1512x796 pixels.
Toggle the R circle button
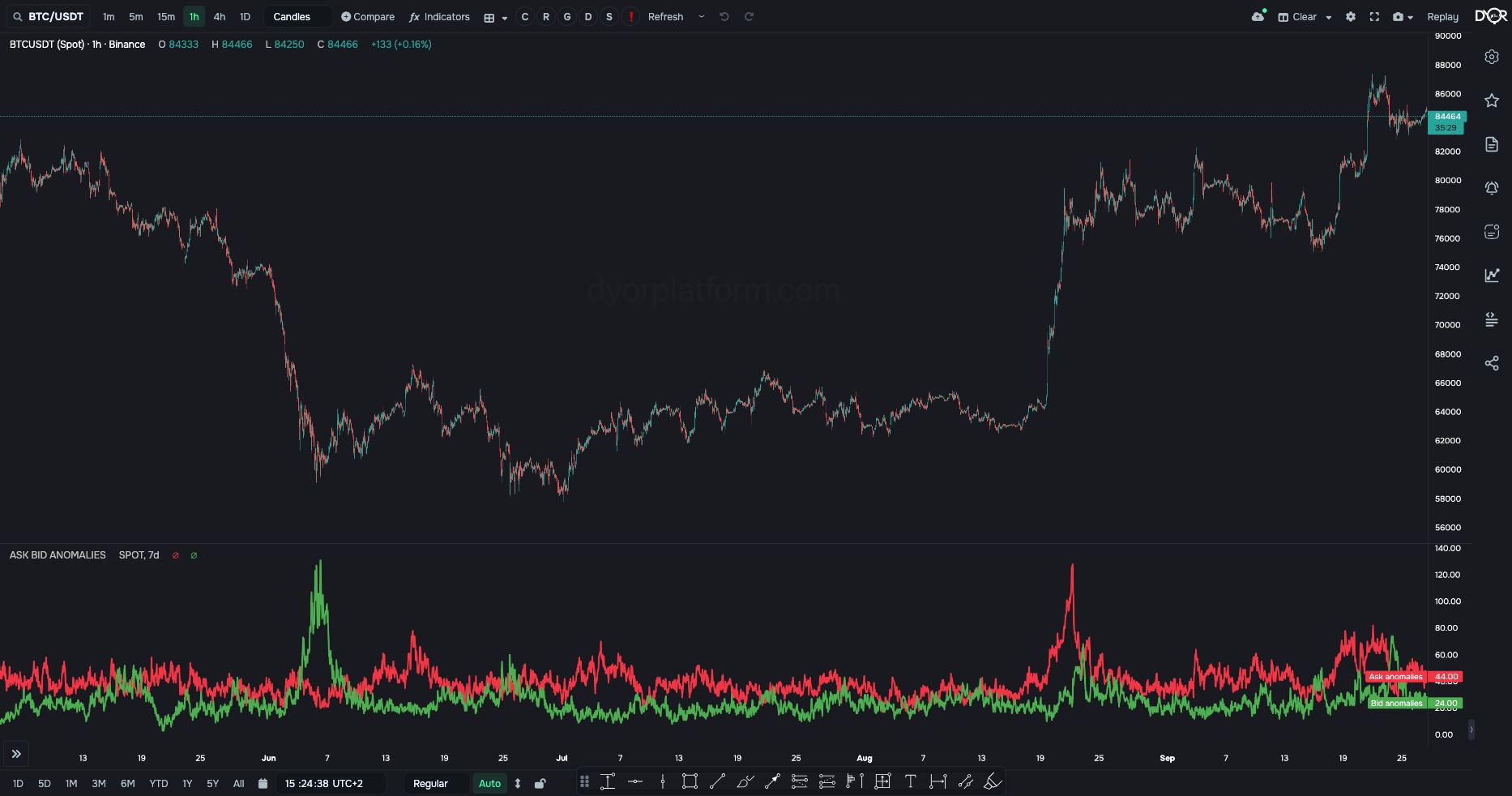coord(546,16)
